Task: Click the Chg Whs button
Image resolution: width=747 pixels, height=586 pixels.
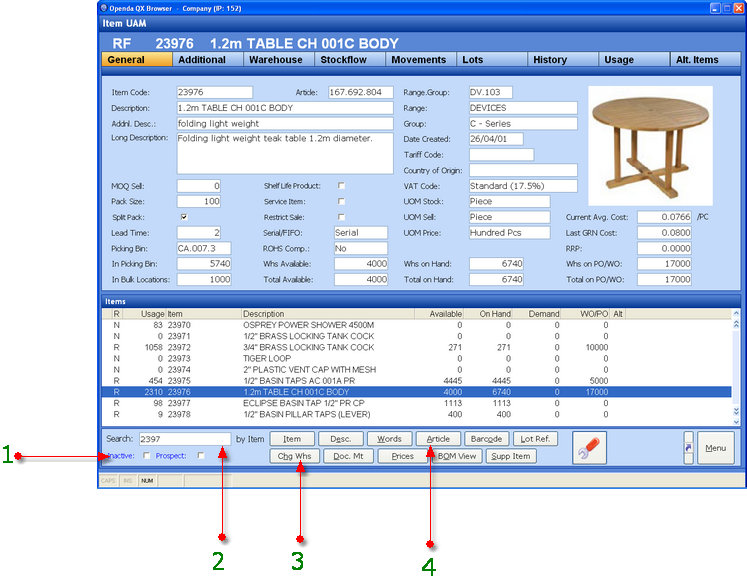Action: [294, 456]
